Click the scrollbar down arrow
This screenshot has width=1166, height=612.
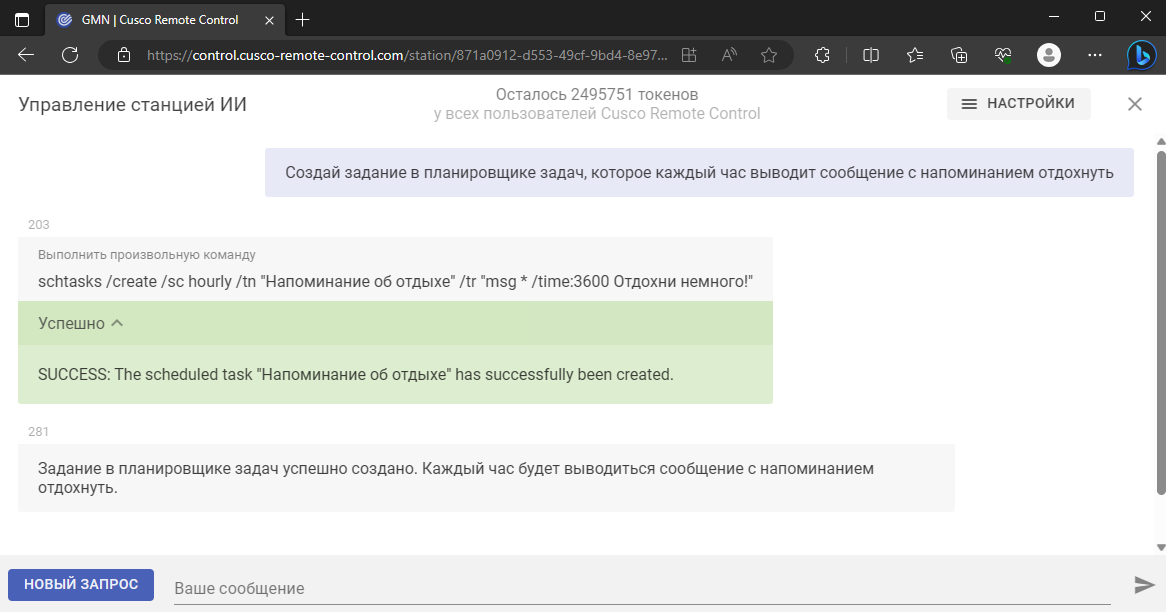tap(1161, 548)
